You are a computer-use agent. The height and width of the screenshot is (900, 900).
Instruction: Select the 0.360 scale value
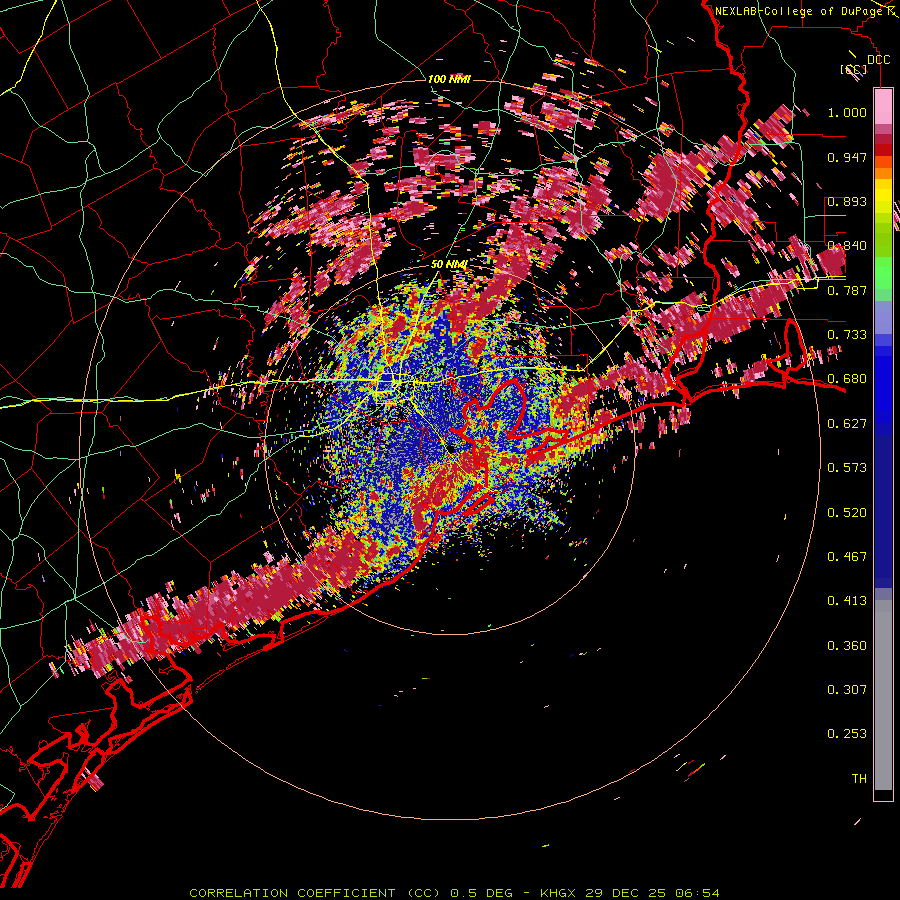pos(847,646)
